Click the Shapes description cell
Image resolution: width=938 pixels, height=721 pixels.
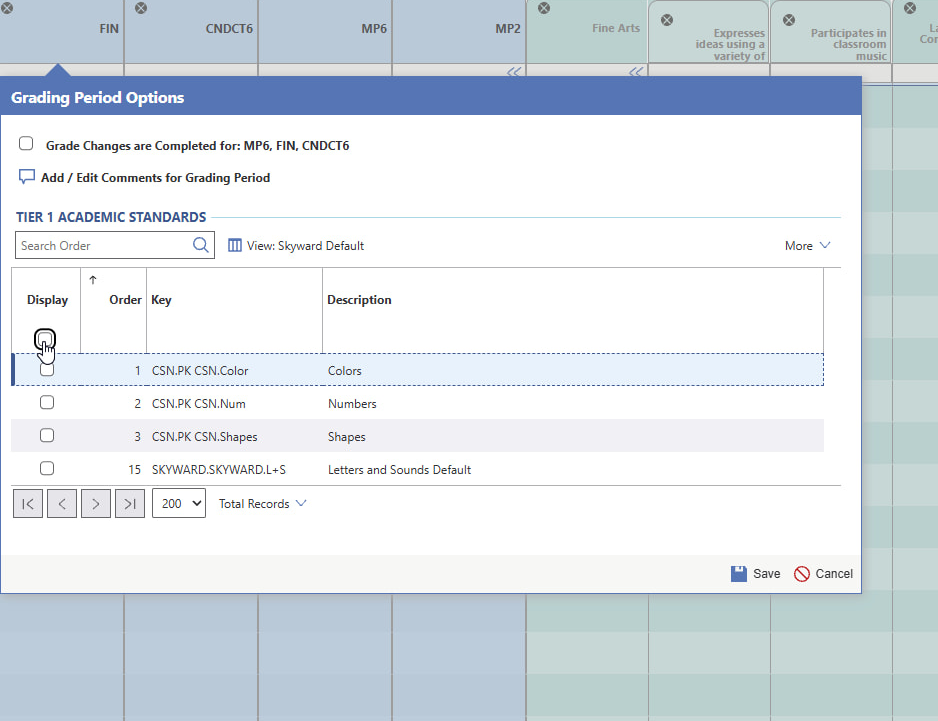[x=346, y=436]
